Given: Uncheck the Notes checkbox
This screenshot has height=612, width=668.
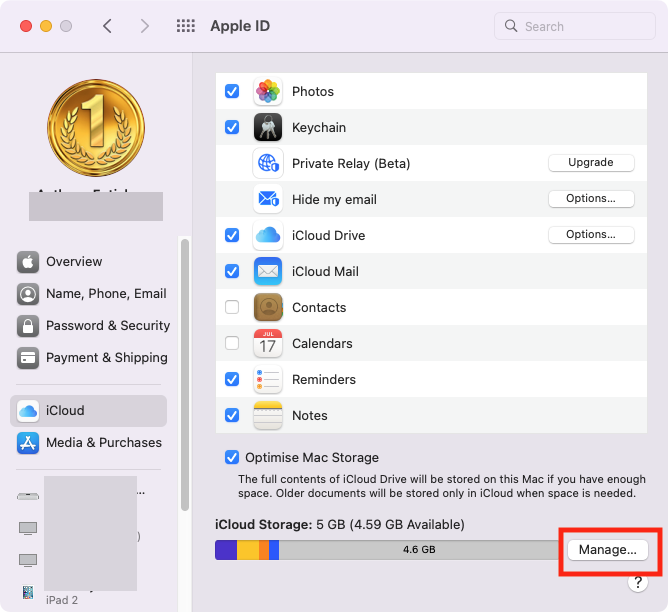Looking at the screenshot, I should point(232,415).
